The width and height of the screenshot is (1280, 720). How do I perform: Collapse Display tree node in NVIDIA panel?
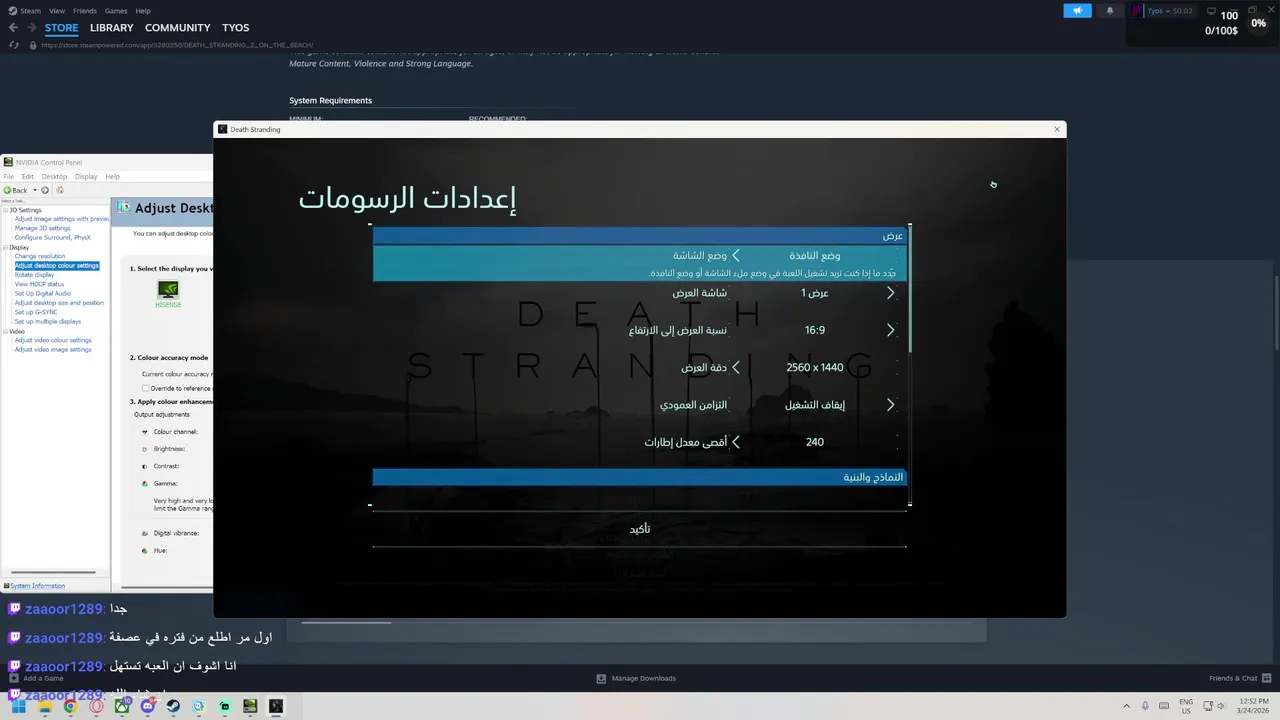(x=5, y=247)
